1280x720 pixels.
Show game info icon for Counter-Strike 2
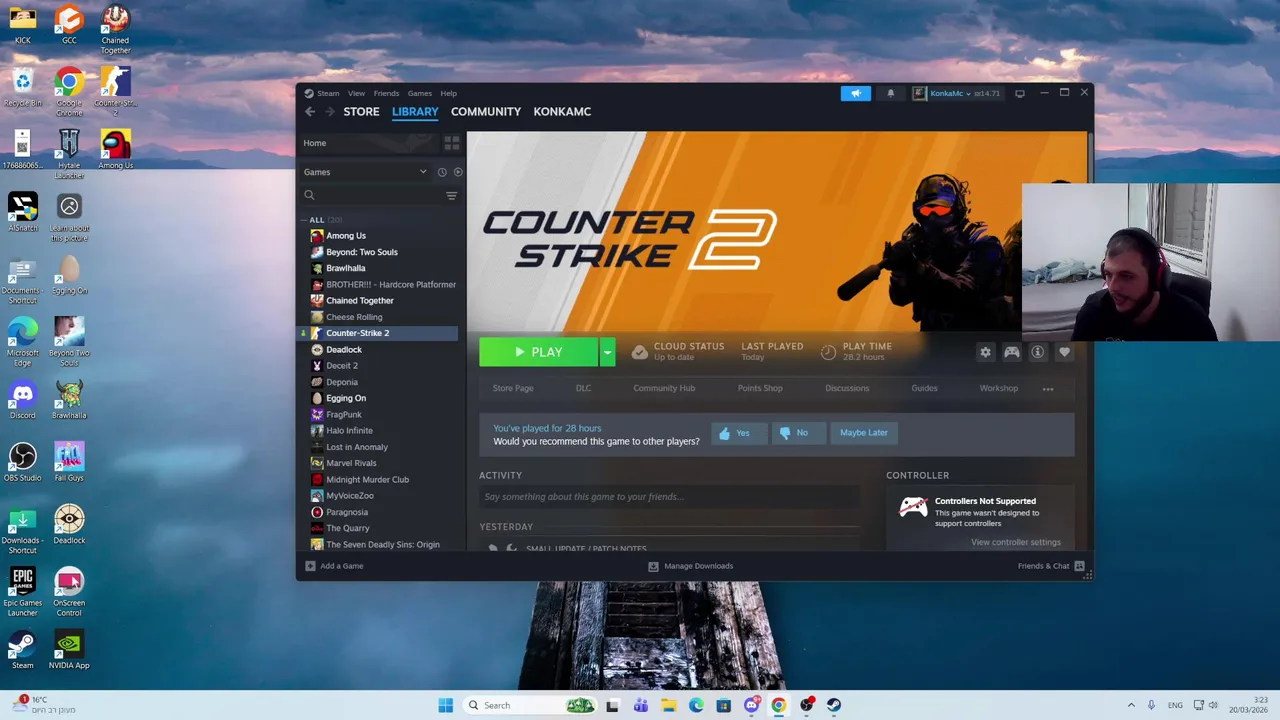point(1038,352)
